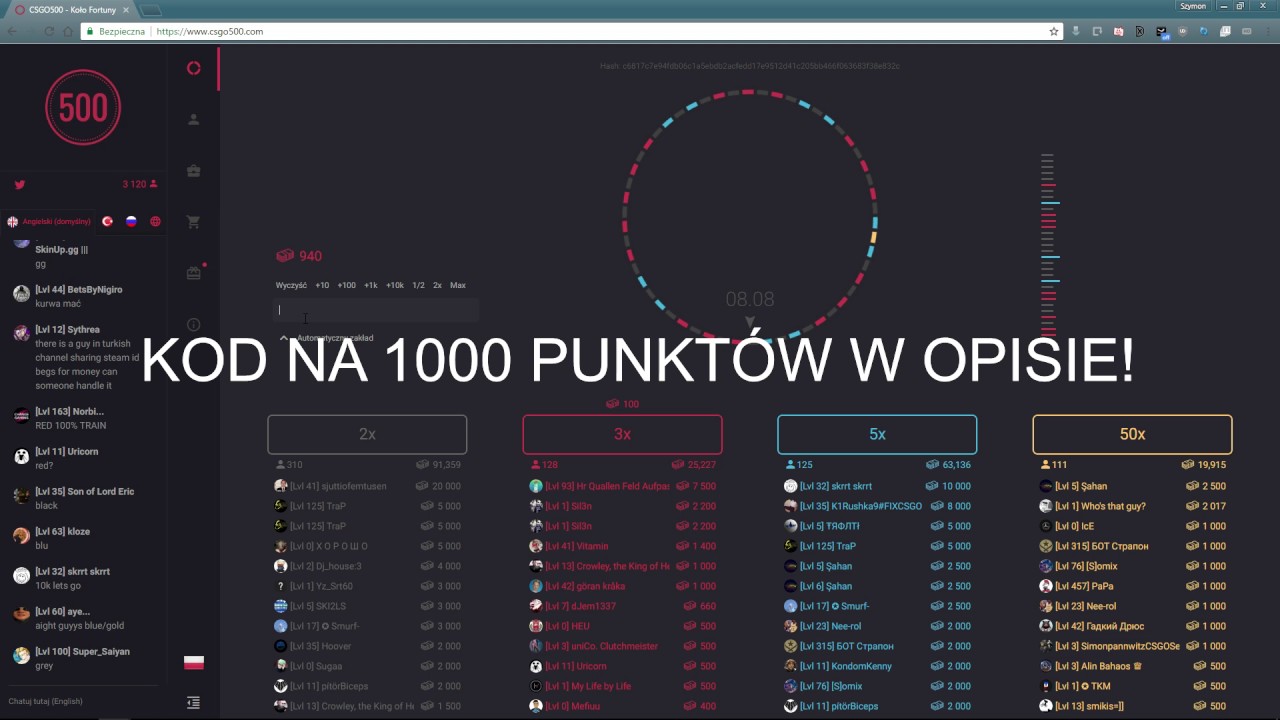Click the Szymon Chrome profile button
The height and width of the screenshot is (720, 1280).
tap(1193, 6)
